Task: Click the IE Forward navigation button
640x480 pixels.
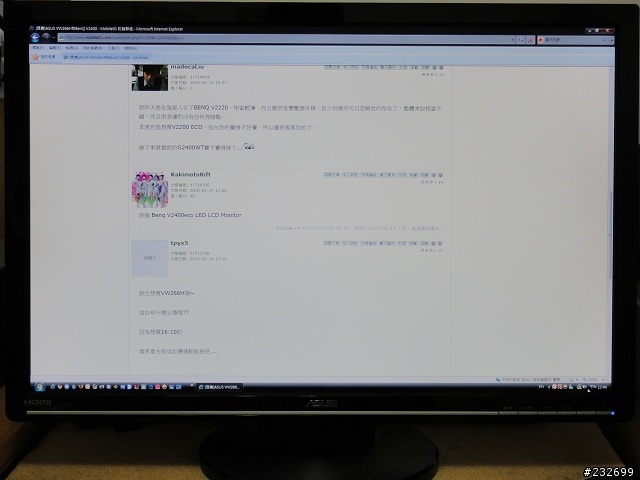Action: [46, 38]
